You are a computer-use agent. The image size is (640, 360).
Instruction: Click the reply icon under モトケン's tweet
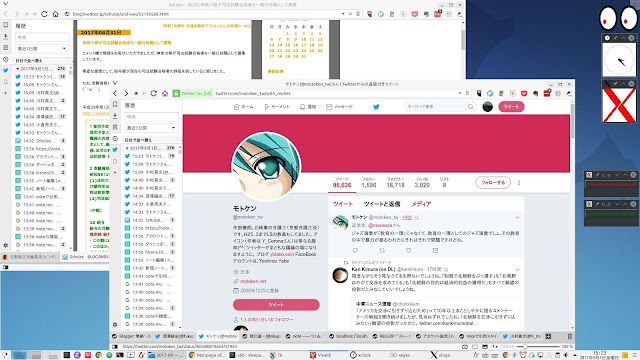356,251
